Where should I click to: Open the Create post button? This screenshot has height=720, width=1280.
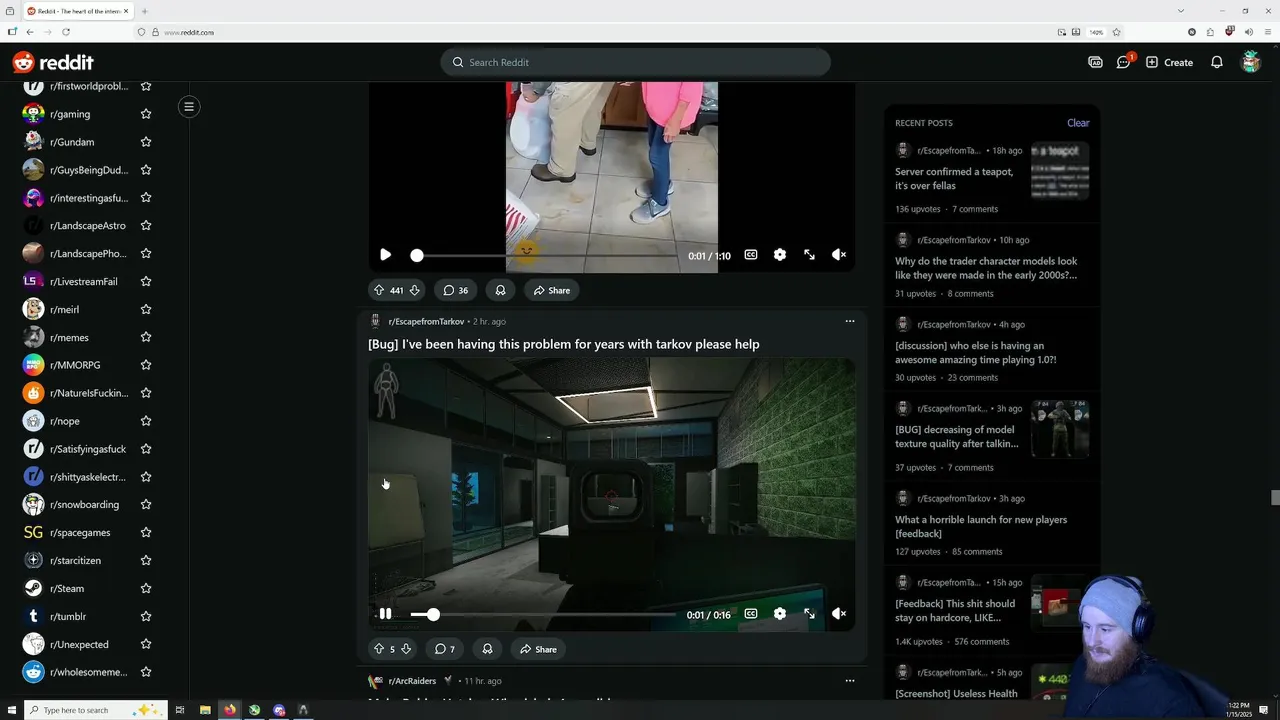[1169, 62]
